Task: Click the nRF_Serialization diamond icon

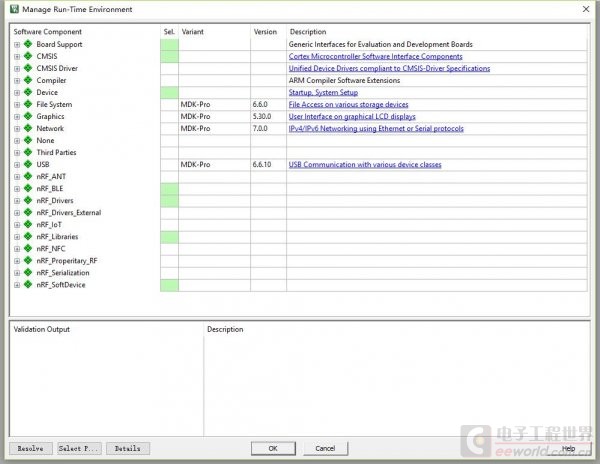Action: tap(28, 272)
